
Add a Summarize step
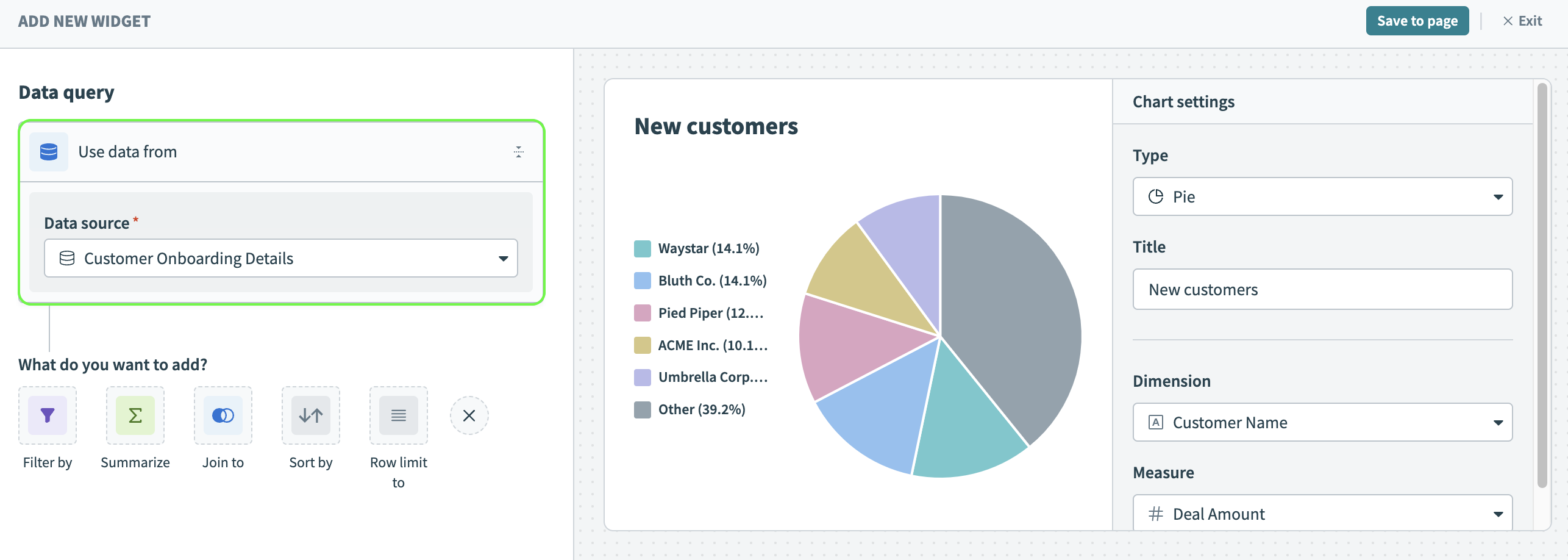click(x=135, y=415)
